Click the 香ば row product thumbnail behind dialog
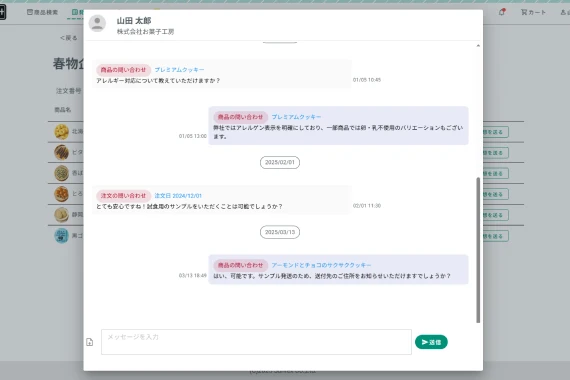The height and width of the screenshot is (380, 570). coord(61,173)
